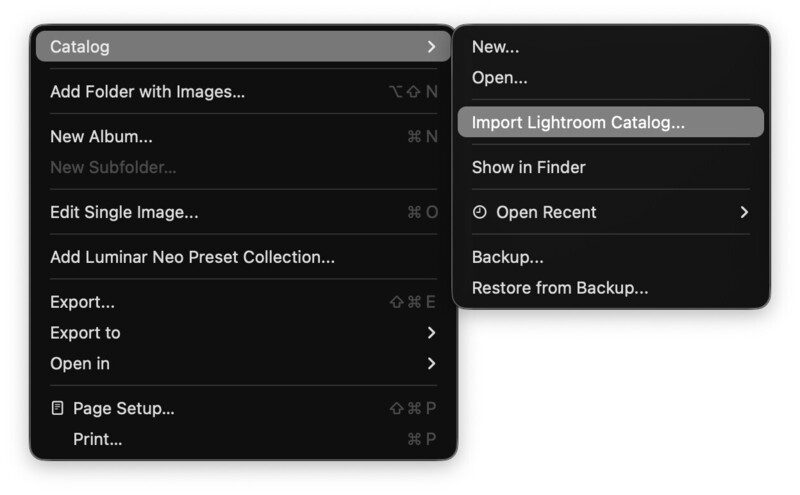
Task: Select Restore from Backup
Action: (611, 287)
